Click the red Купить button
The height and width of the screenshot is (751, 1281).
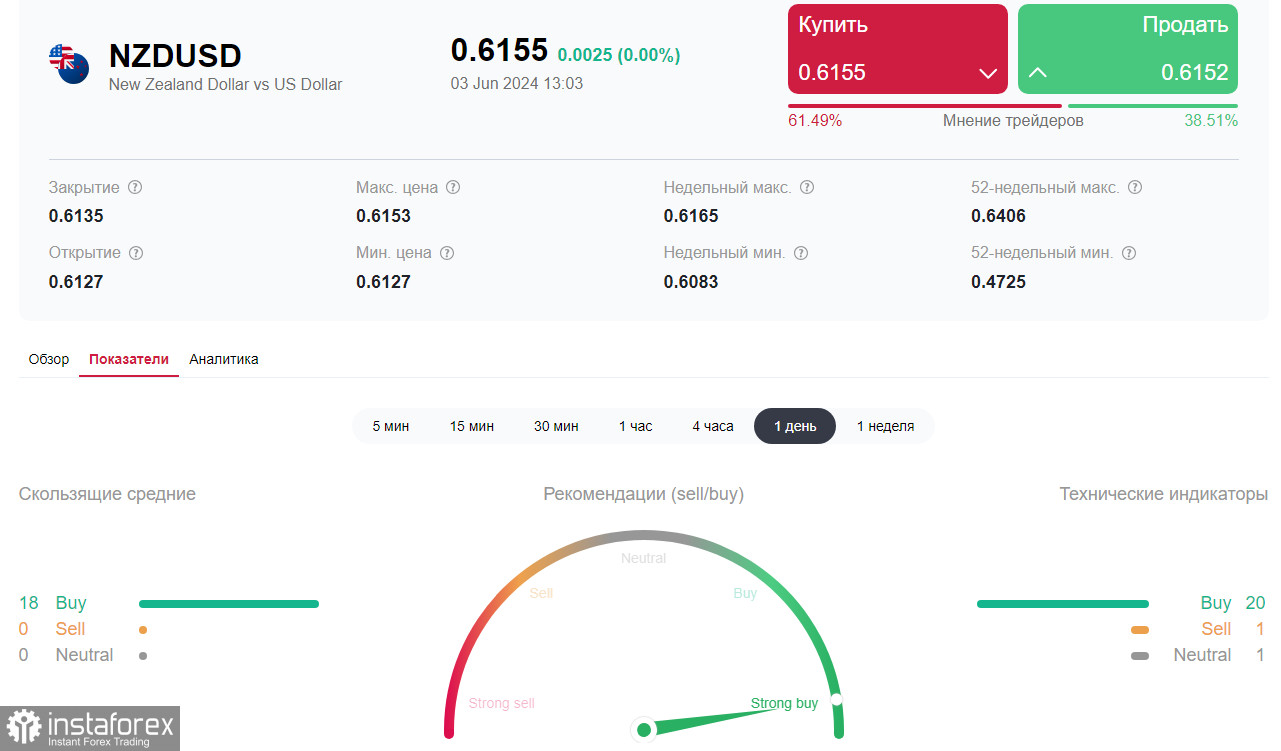tap(898, 49)
